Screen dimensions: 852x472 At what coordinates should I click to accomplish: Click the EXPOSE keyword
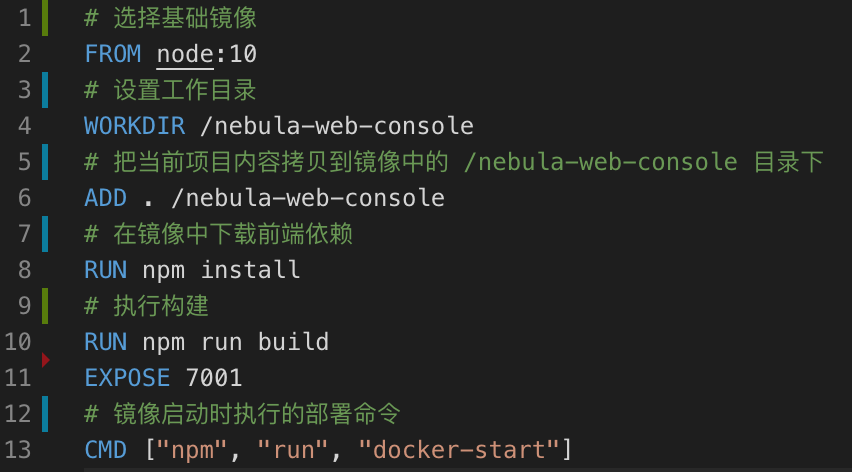click(x=128, y=378)
